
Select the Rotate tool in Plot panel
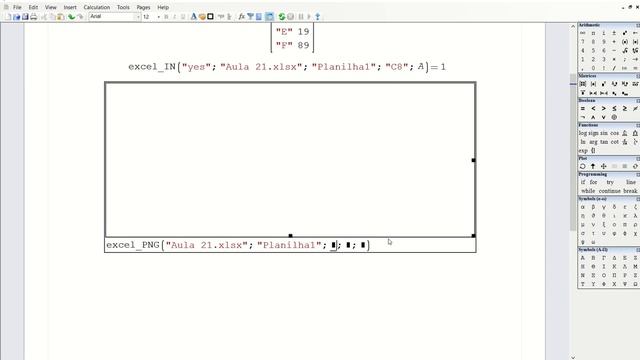pyautogui.click(x=582, y=167)
